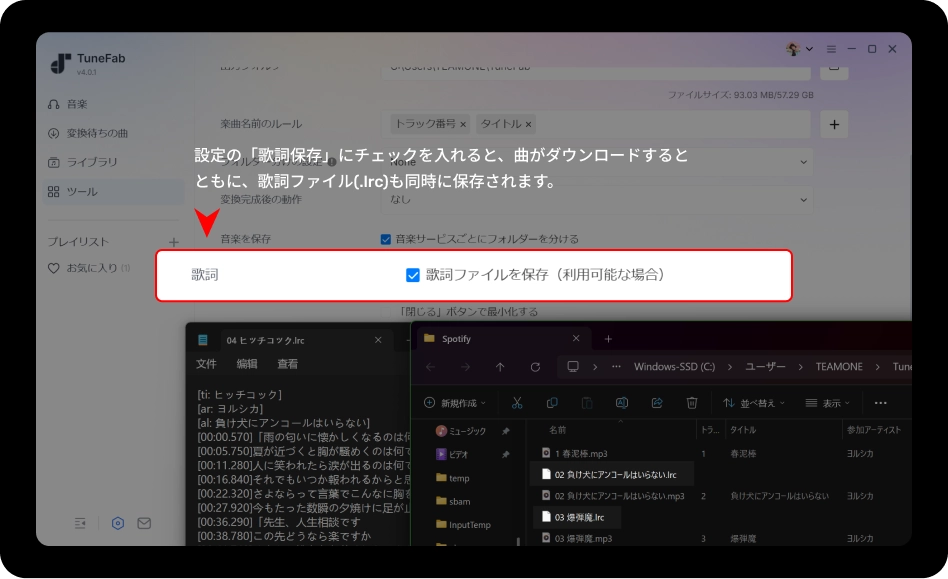Click the trash icon in Explorer toolbar
The image size is (948, 579).
point(692,403)
